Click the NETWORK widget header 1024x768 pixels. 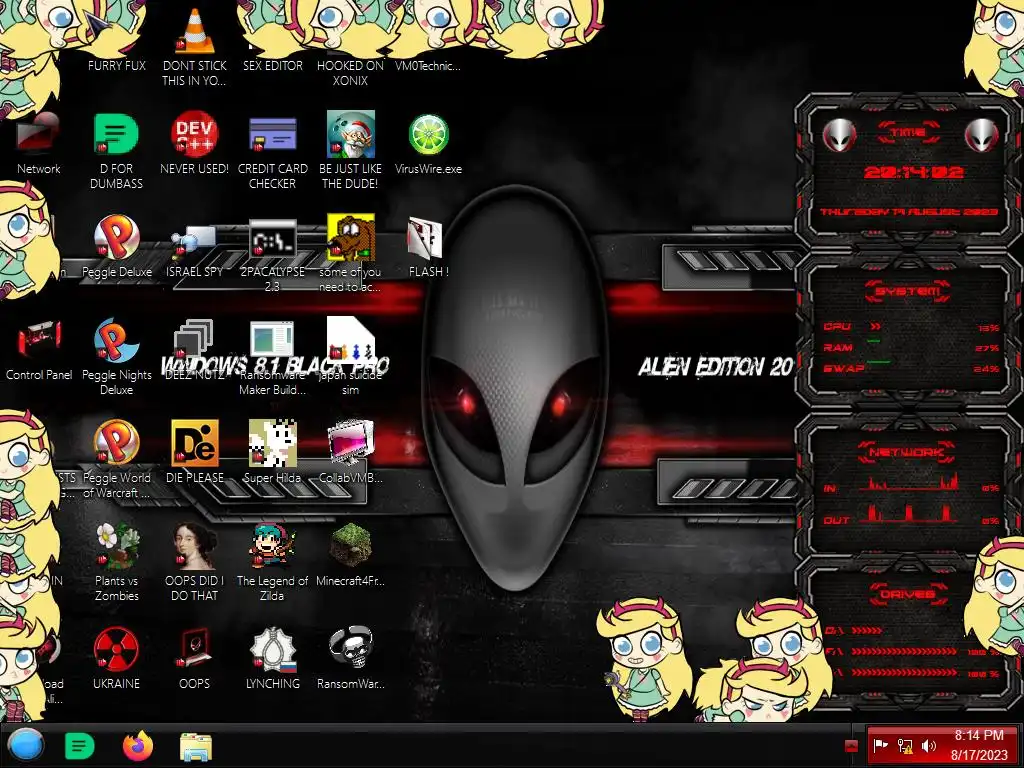pyautogui.click(x=907, y=452)
